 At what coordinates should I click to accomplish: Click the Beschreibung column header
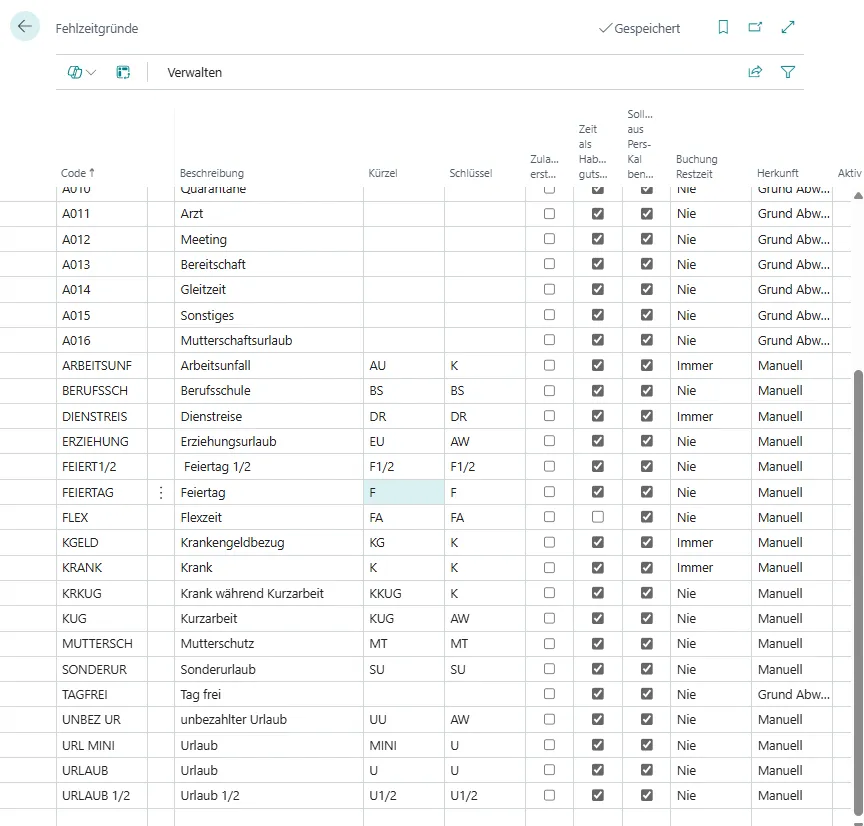(212, 173)
